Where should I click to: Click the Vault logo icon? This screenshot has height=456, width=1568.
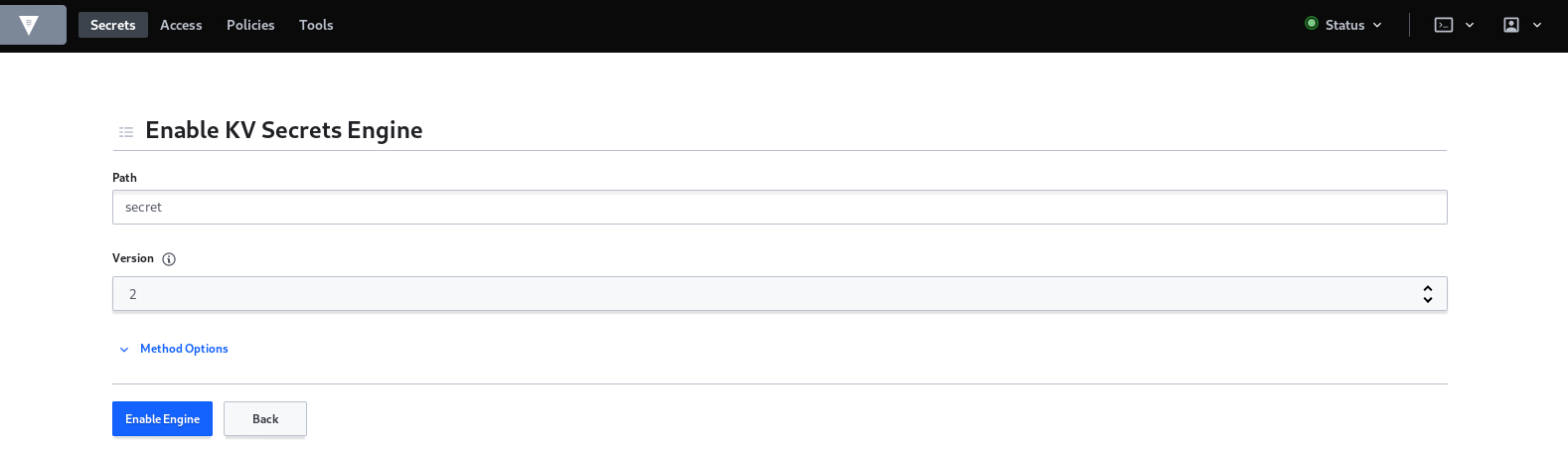click(29, 25)
